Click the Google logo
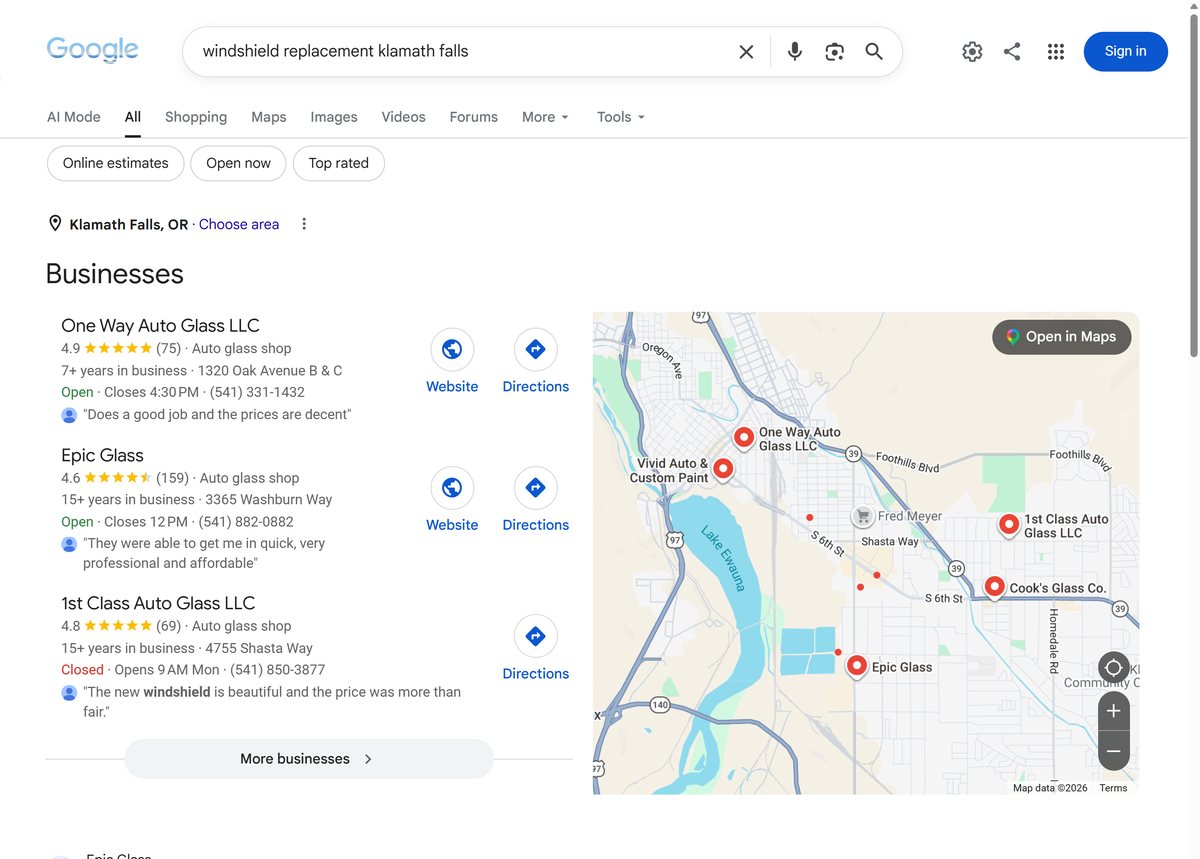This screenshot has width=1200, height=859. click(x=92, y=50)
